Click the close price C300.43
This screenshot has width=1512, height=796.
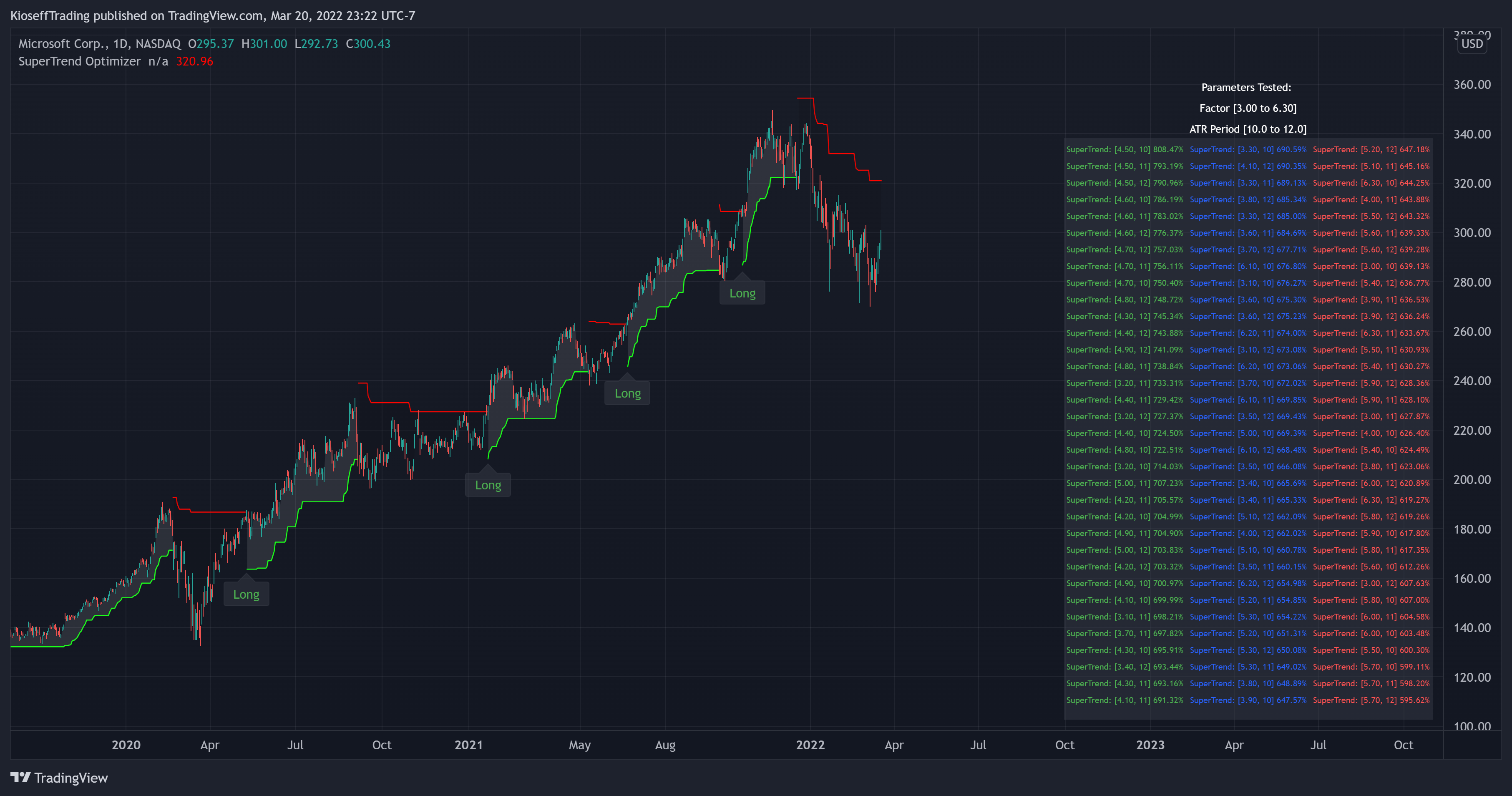click(368, 44)
